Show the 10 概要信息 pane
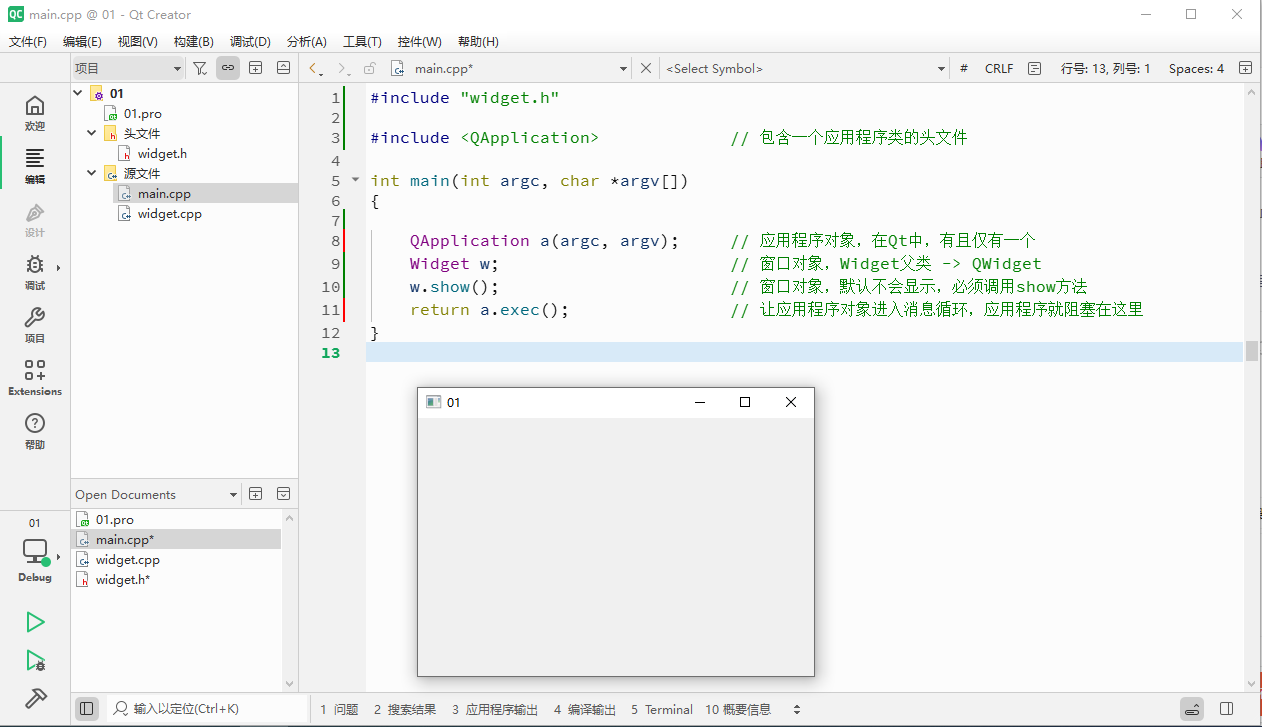This screenshot has height=727, width=1262. (x=738, y=709)
